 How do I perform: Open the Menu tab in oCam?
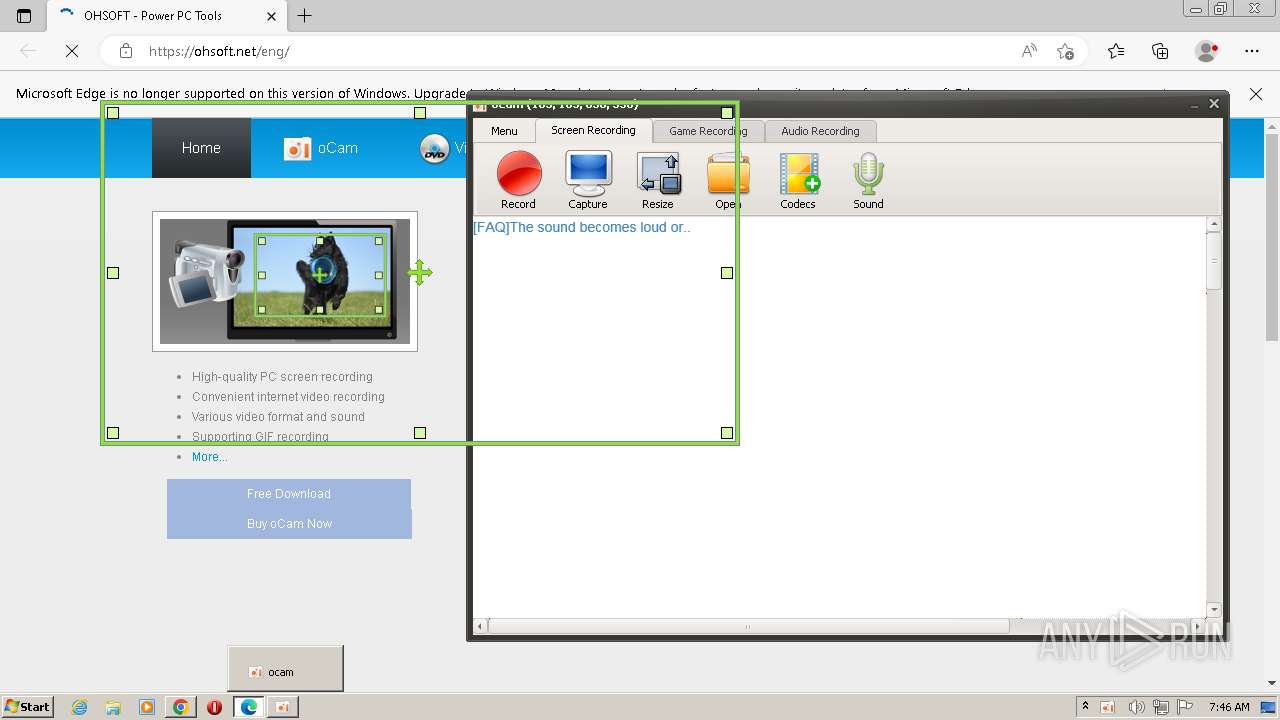504,131
